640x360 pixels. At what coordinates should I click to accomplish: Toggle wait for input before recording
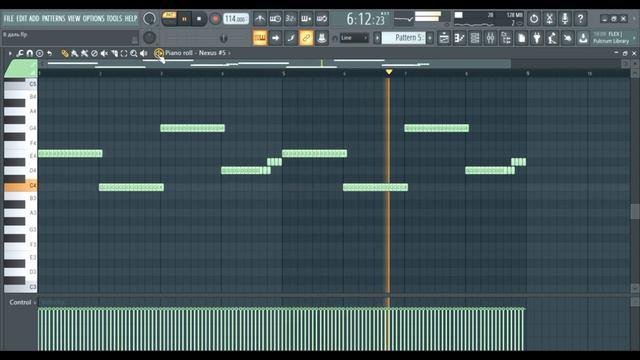pyautogui.click(x=275, y=19)
